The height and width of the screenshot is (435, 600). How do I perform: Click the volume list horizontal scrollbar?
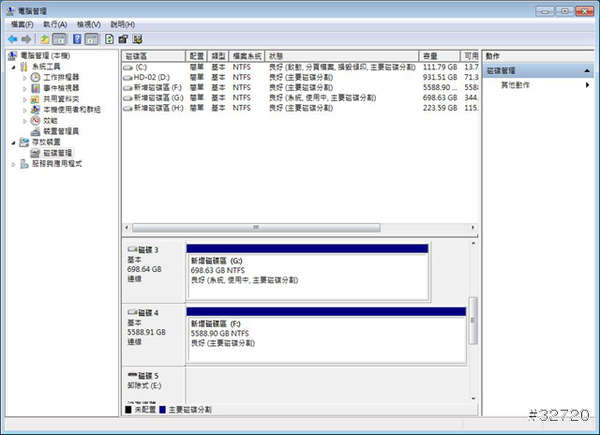click(255, 226)
